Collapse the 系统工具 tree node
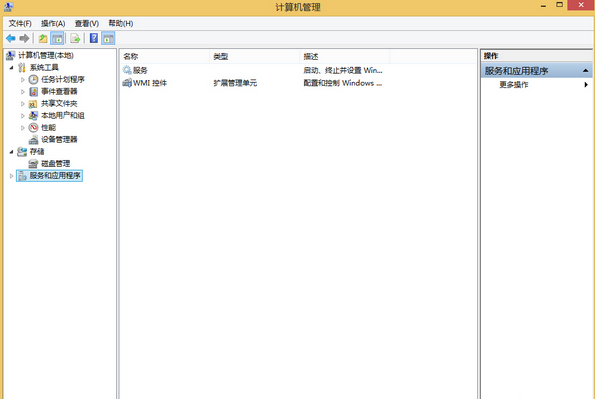 coord(11,68)
